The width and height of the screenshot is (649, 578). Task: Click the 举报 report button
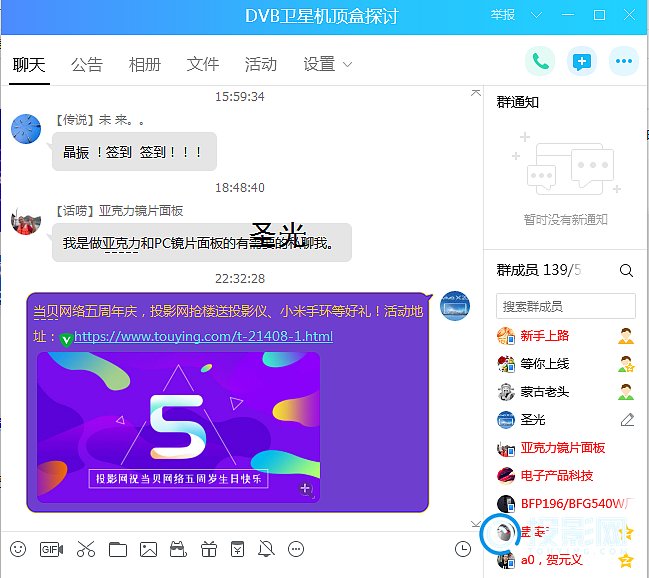(x=502, y=15)
